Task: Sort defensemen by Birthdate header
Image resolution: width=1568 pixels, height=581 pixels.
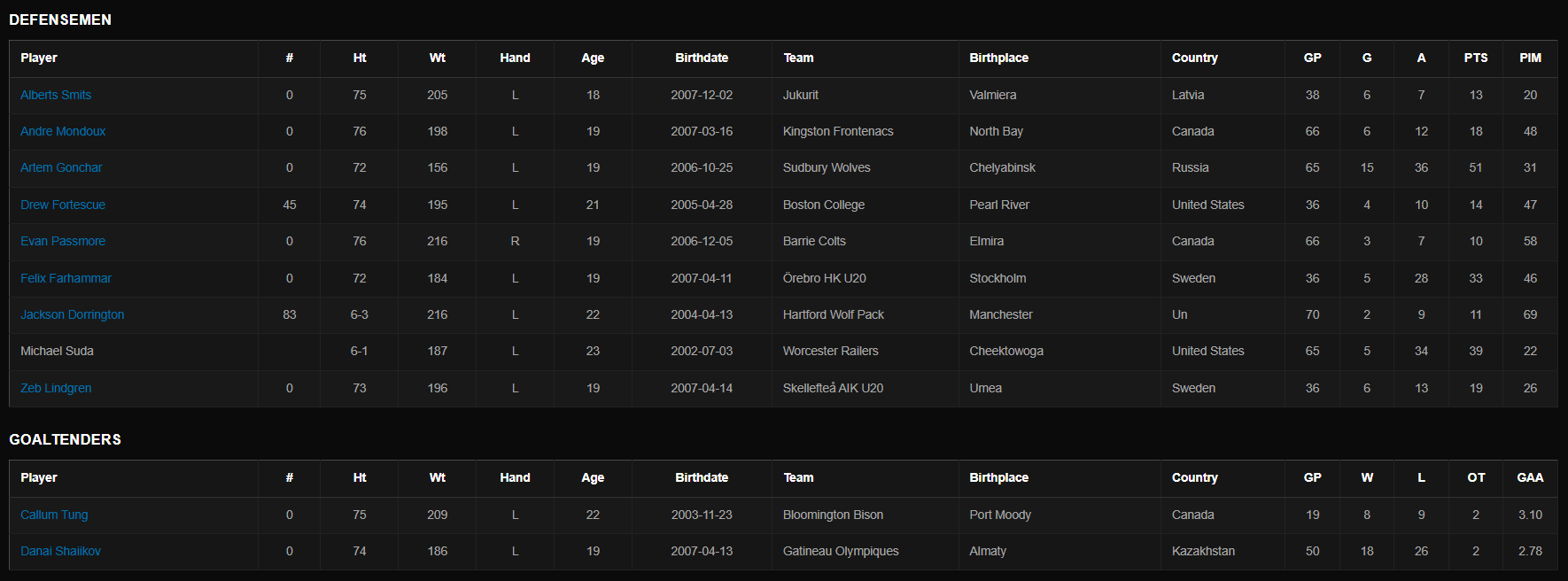Action: pyautogui.click(x=702, y=58)
